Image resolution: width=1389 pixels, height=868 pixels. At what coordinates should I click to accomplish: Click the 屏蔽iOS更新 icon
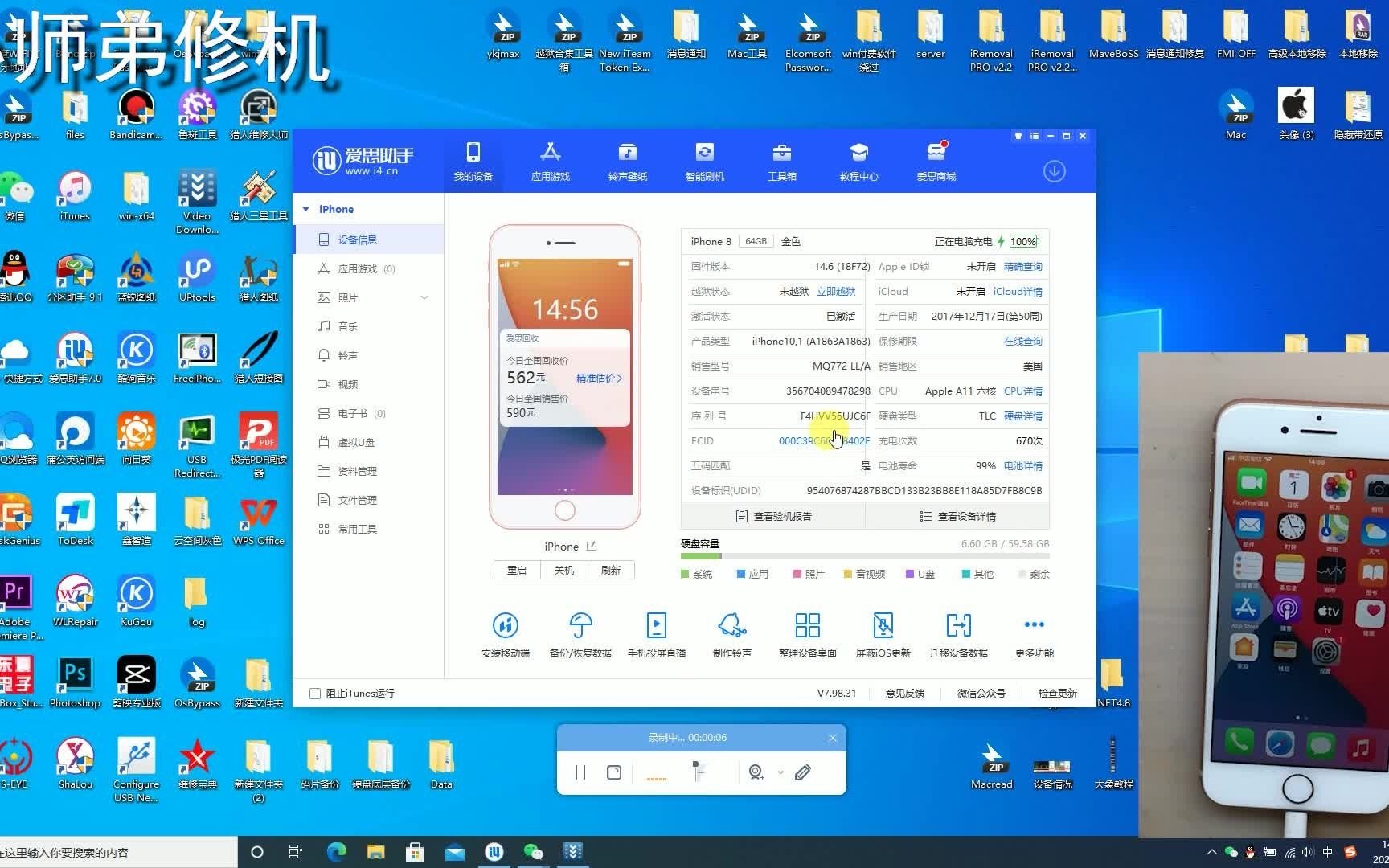(883, 624)
